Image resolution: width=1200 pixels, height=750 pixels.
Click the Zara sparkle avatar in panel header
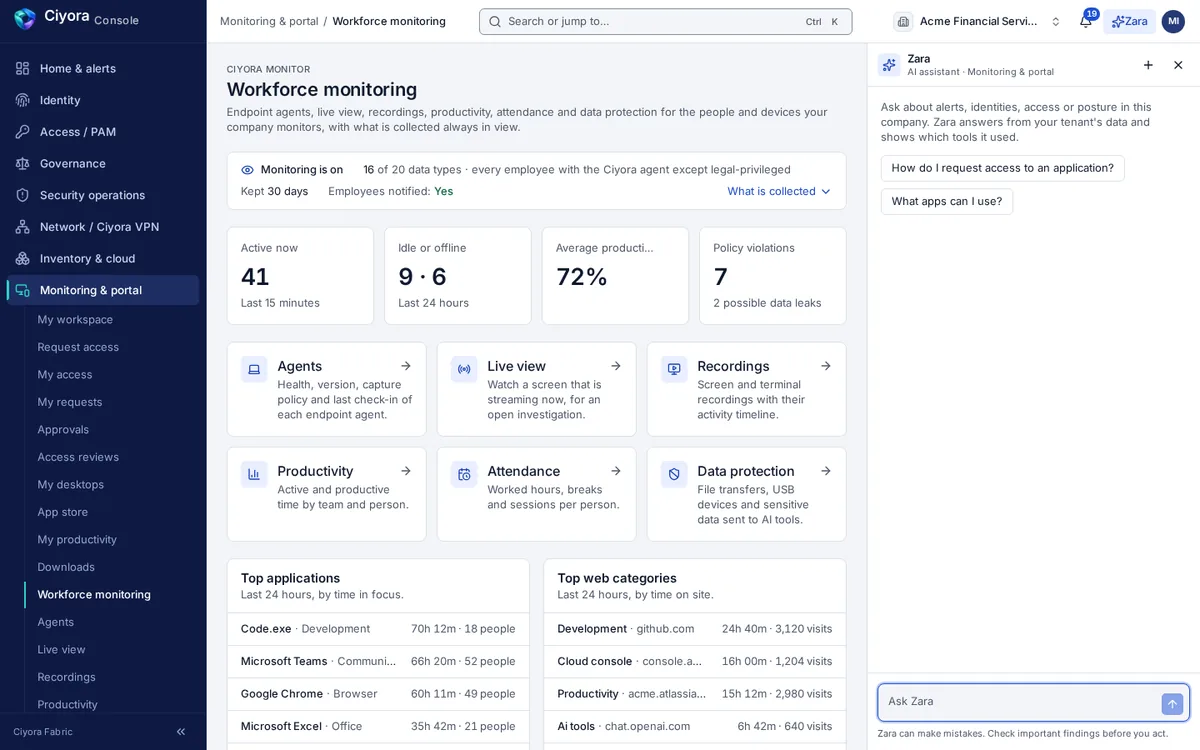point(889,65)
